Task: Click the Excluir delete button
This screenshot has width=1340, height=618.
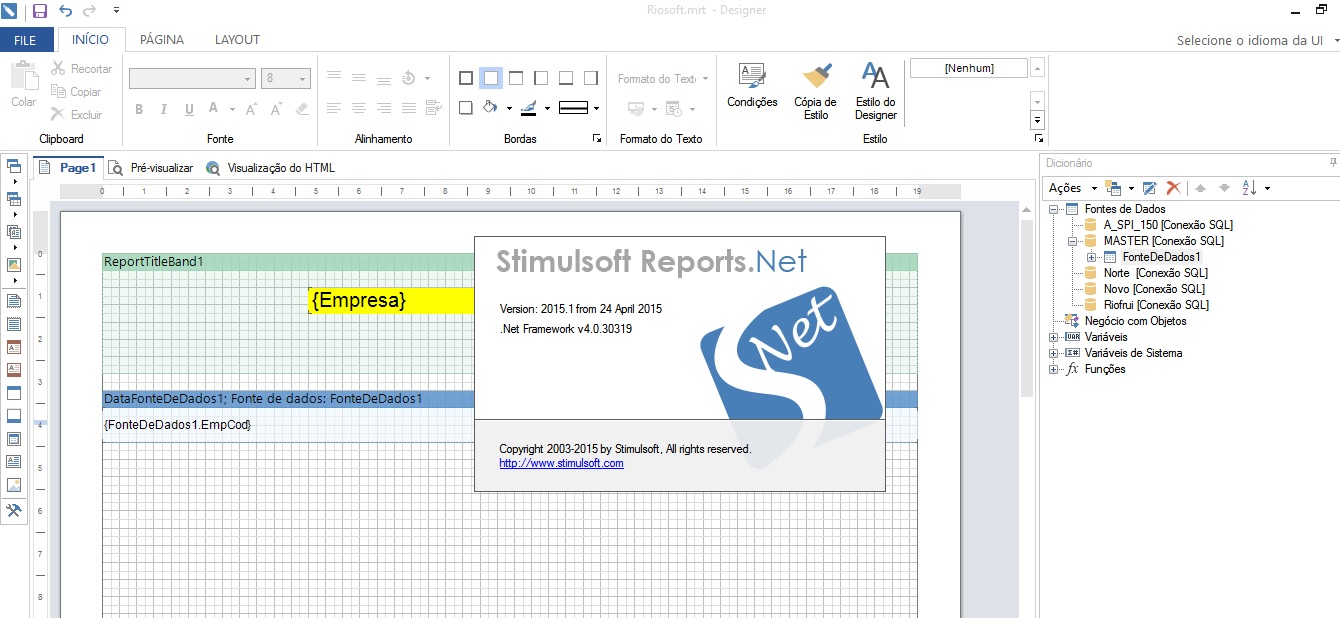Action: 77,115
